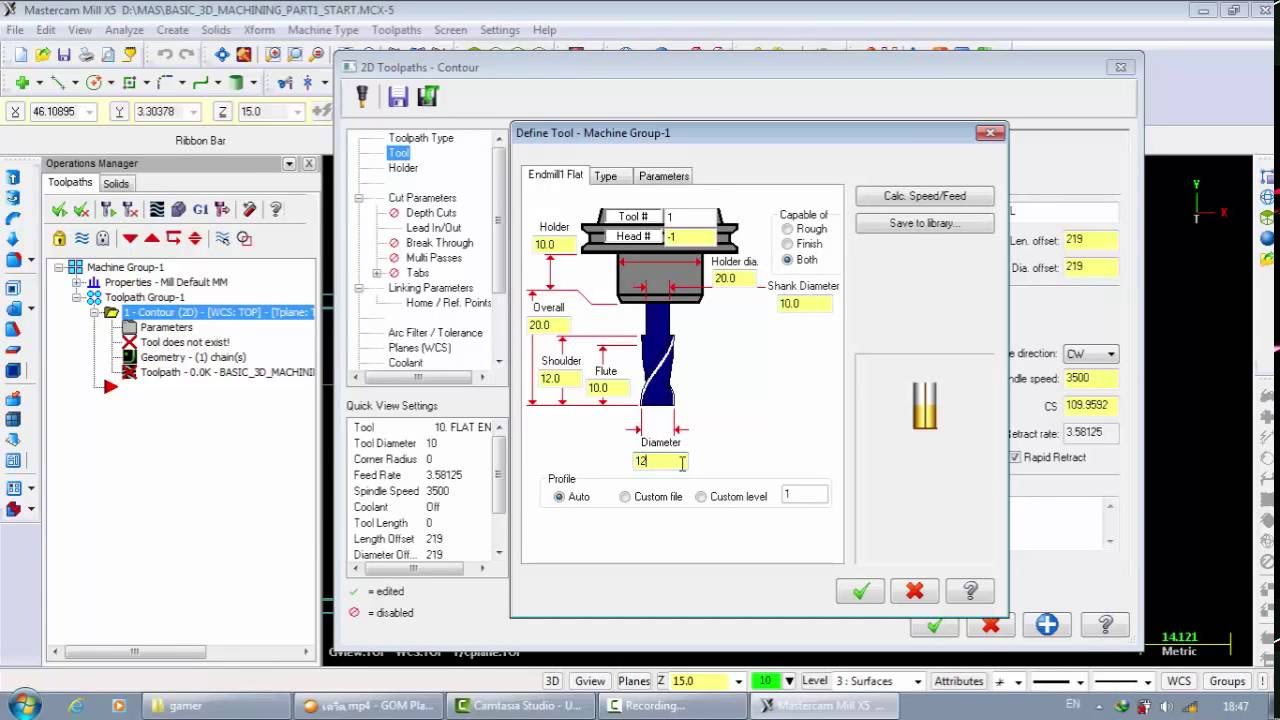Click the tool manager icon in 2D Toolpaths dialog
1280x720 pixels.
pos(363,96)
